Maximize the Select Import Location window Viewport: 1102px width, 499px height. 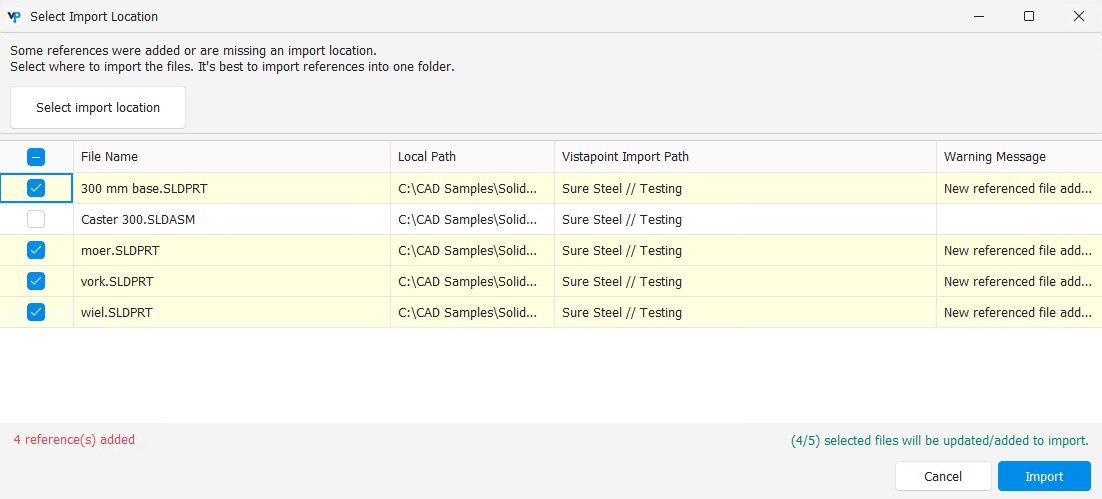(x=1028, y=16)
